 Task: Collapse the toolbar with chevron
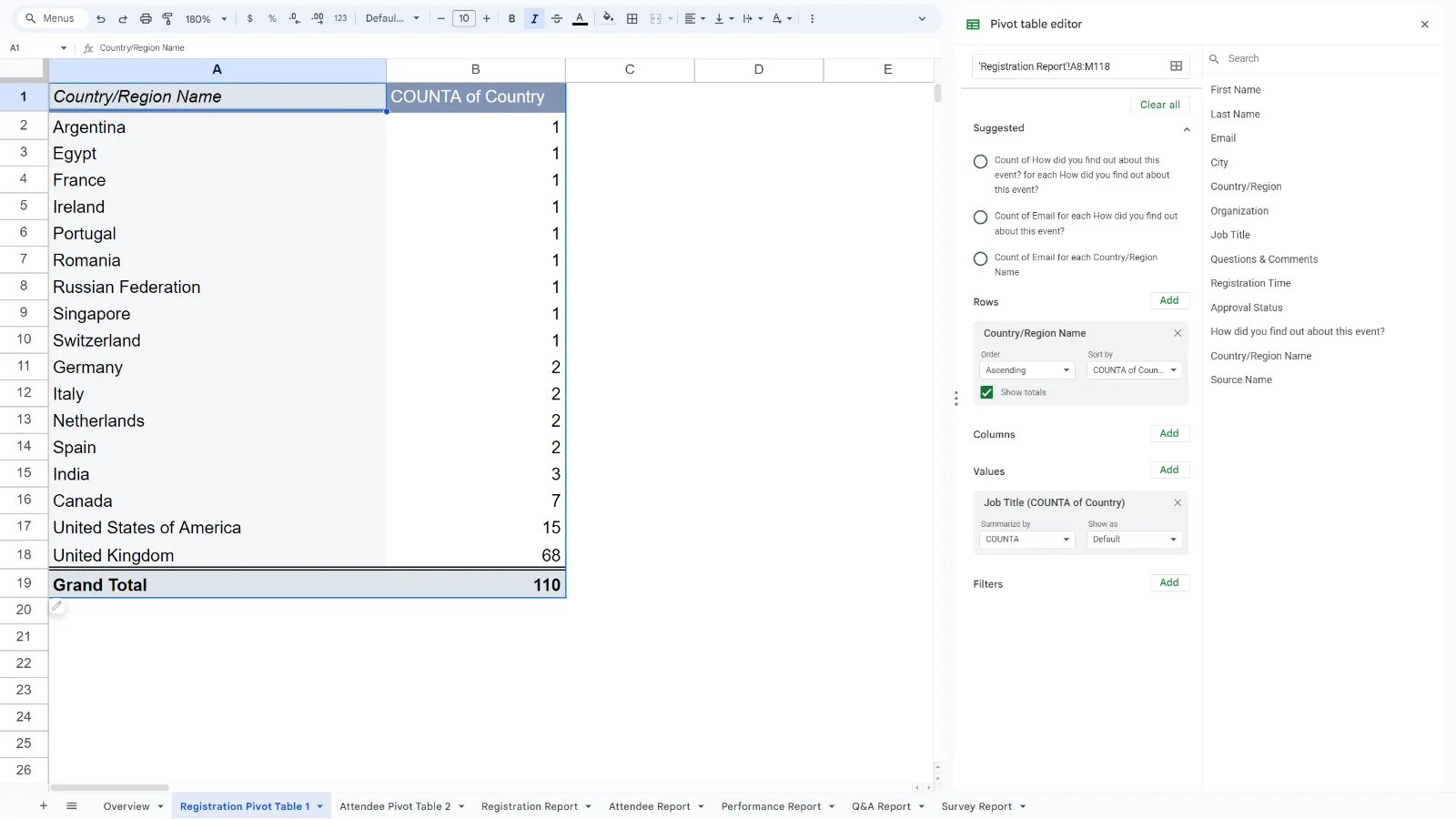(x=922, y=18)
